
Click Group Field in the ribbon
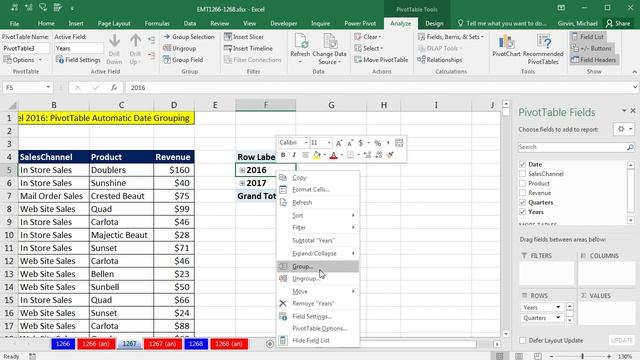point(183,60)
